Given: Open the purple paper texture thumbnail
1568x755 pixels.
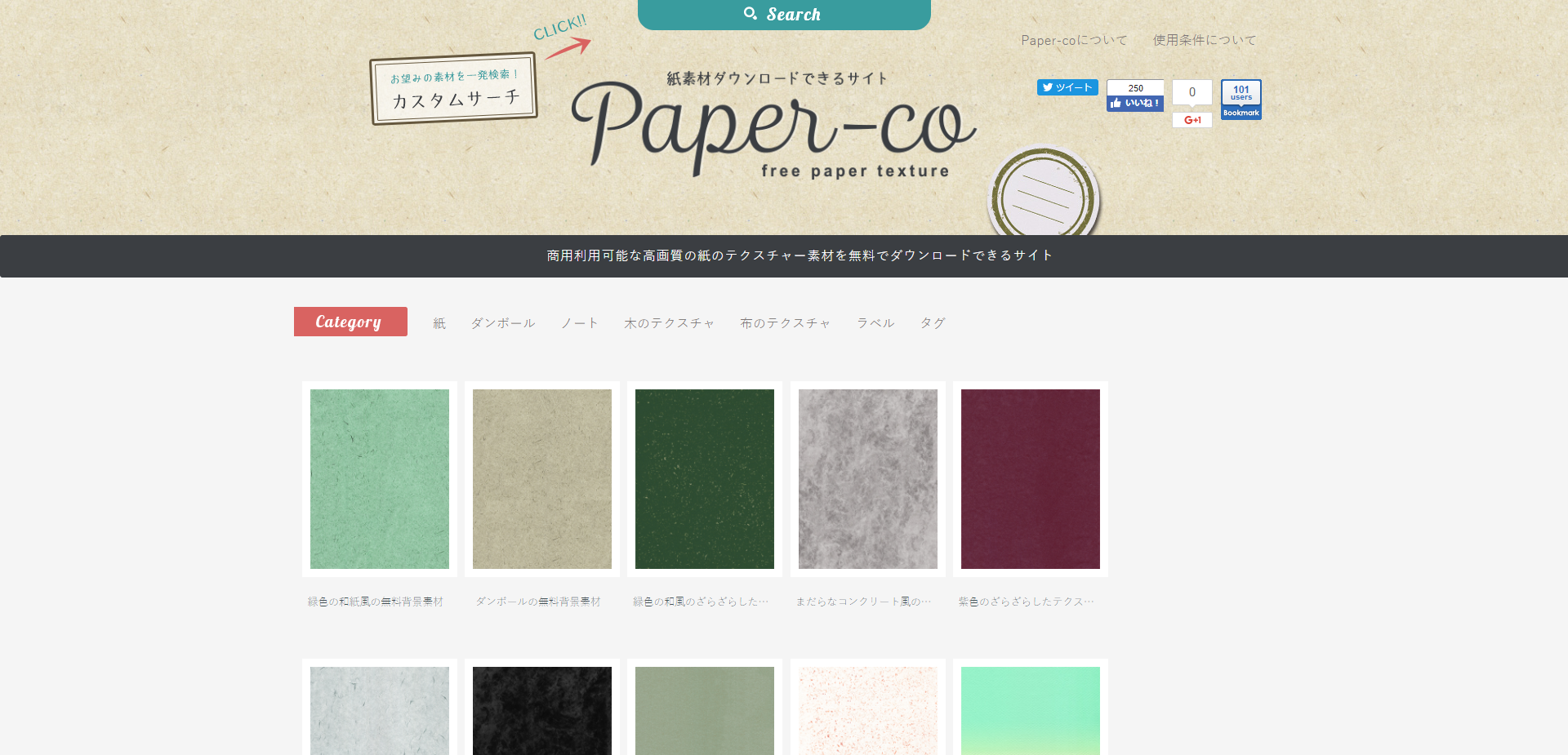Looking at the screenshot, I should pos(1030,479).
